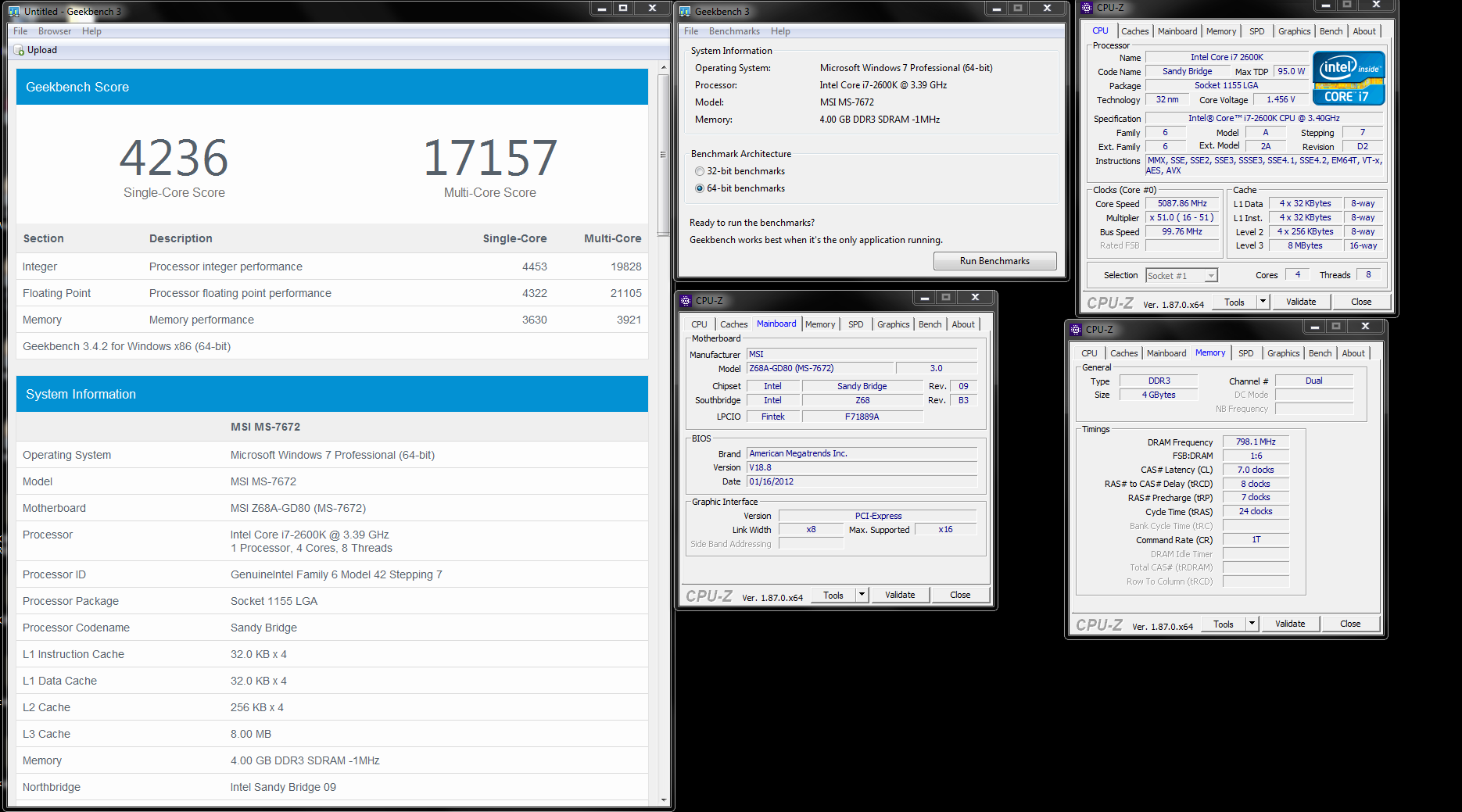
Task: Open Help menu in Geekbench 3 launcher
Action: tap(780, 31)
